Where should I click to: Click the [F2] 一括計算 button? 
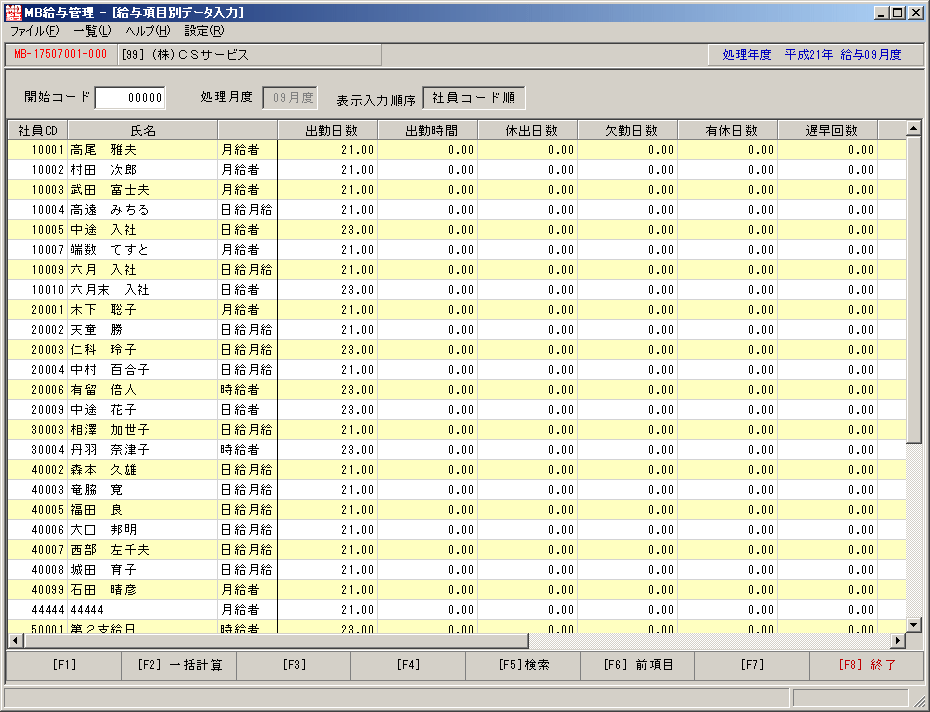(179, 665)
